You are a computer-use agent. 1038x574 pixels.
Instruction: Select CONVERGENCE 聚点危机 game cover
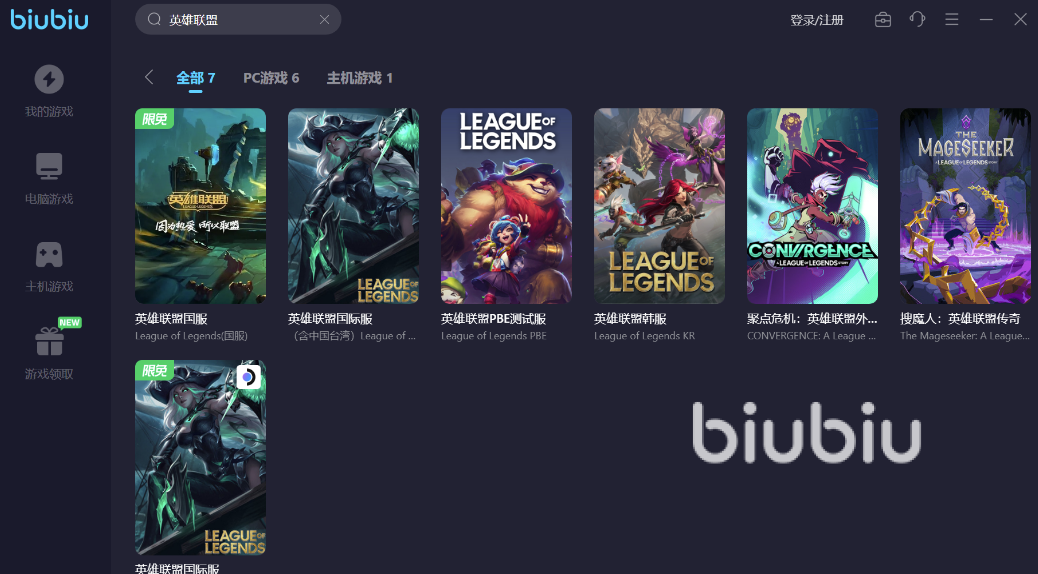(x=812, y=206)
